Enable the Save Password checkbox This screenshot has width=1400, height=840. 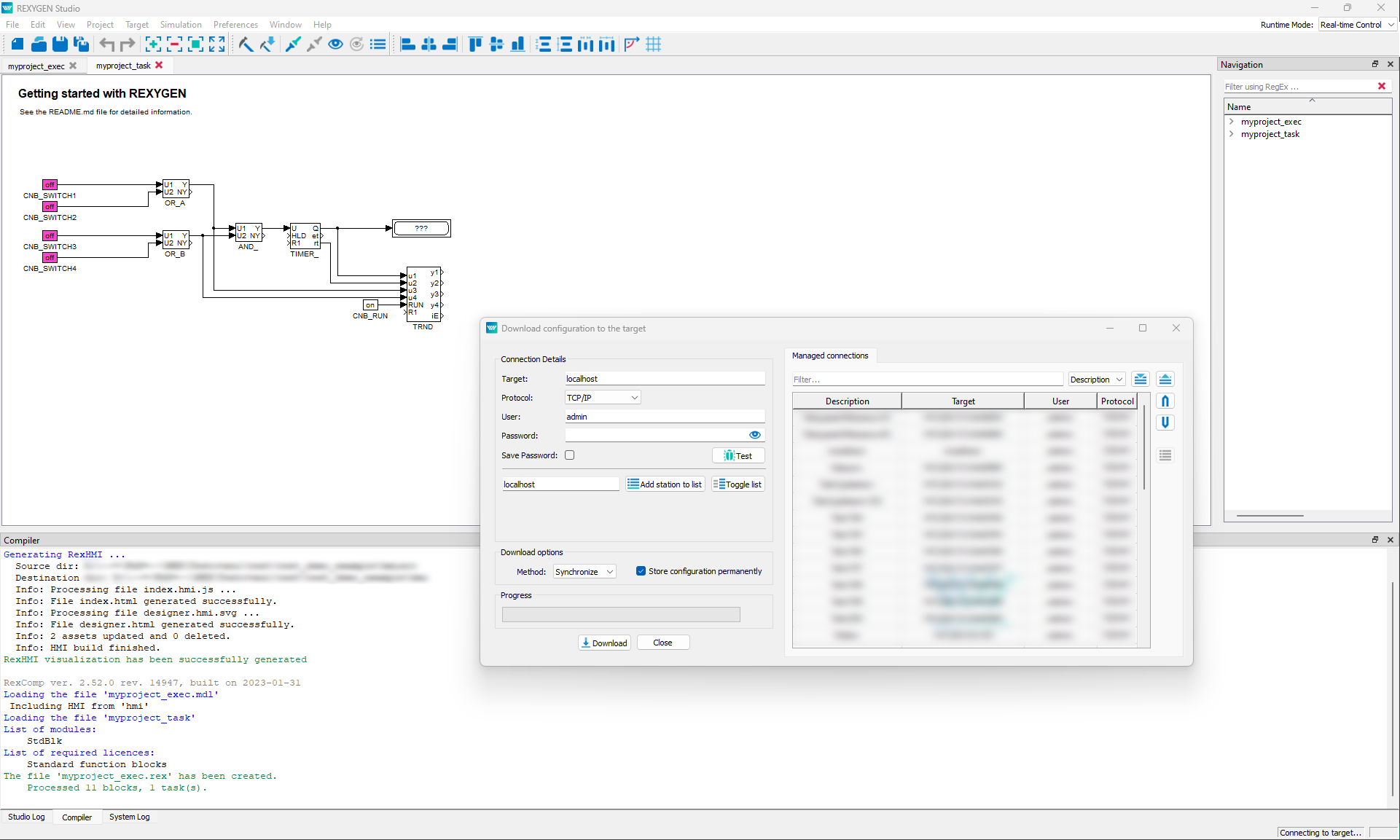tap(570, 455)
